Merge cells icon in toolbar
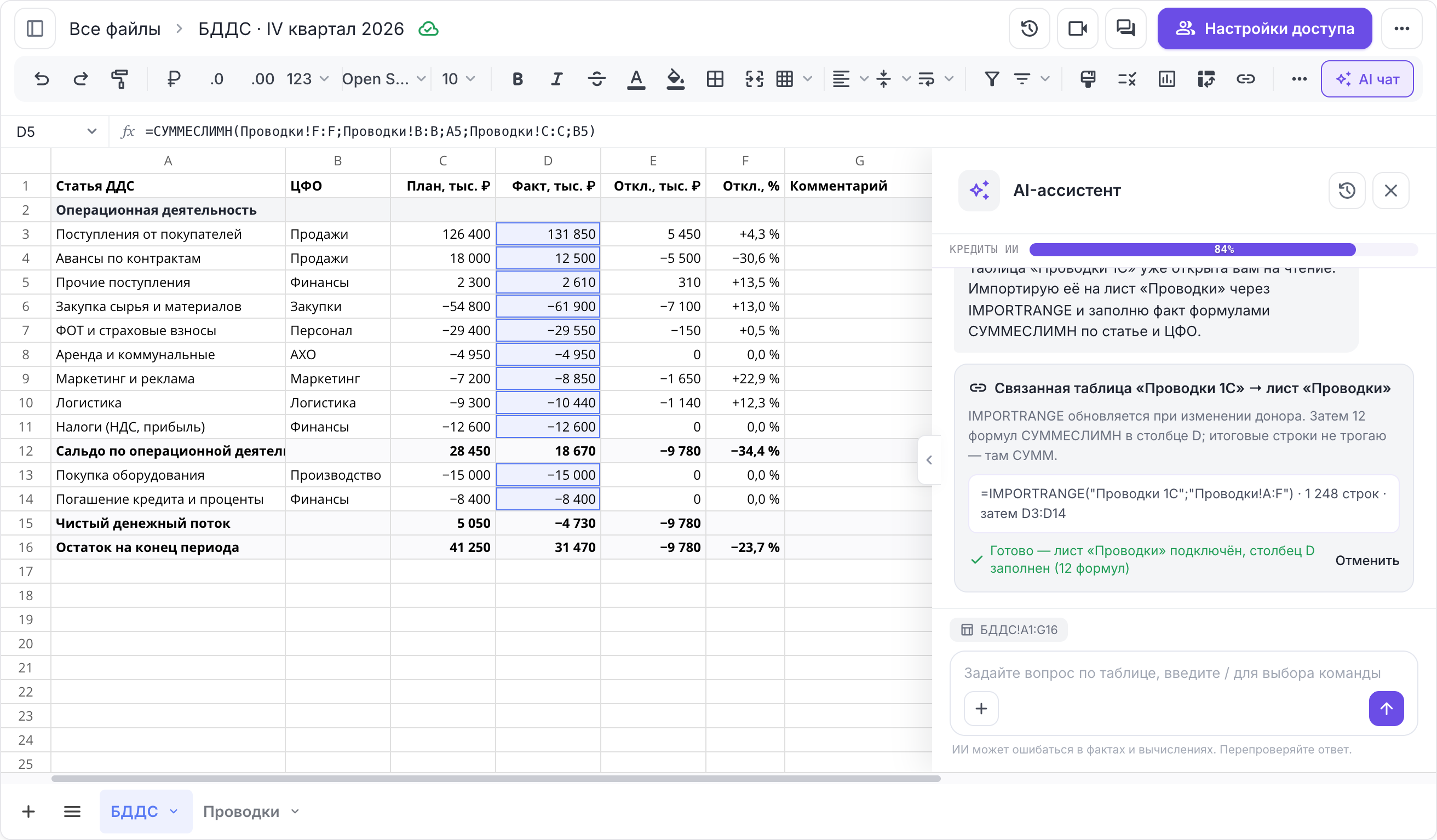The image size is (1437, 840). coord(754,79)
